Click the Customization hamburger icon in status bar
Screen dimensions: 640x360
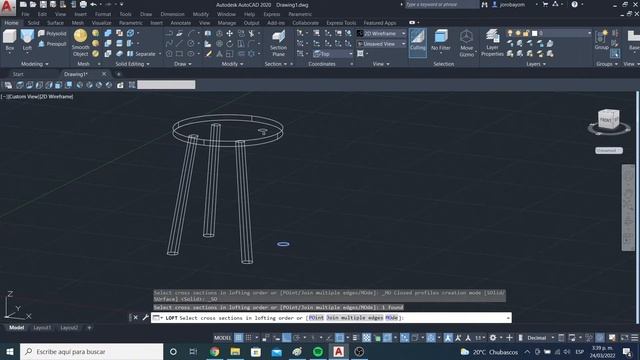[634, 338]
